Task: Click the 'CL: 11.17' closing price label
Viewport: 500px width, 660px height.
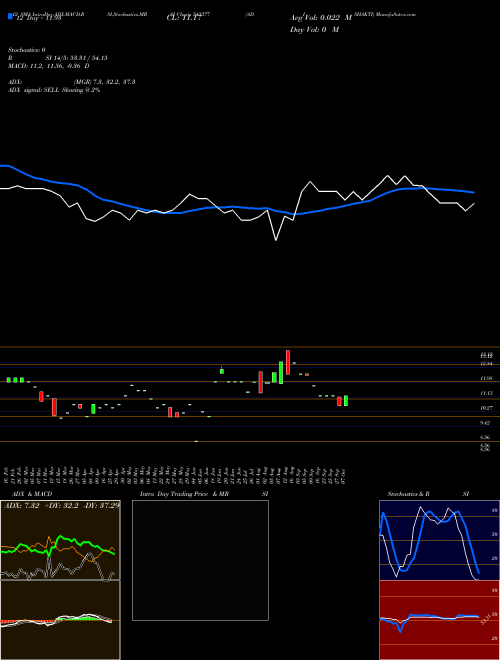Action: pos(183,18)
